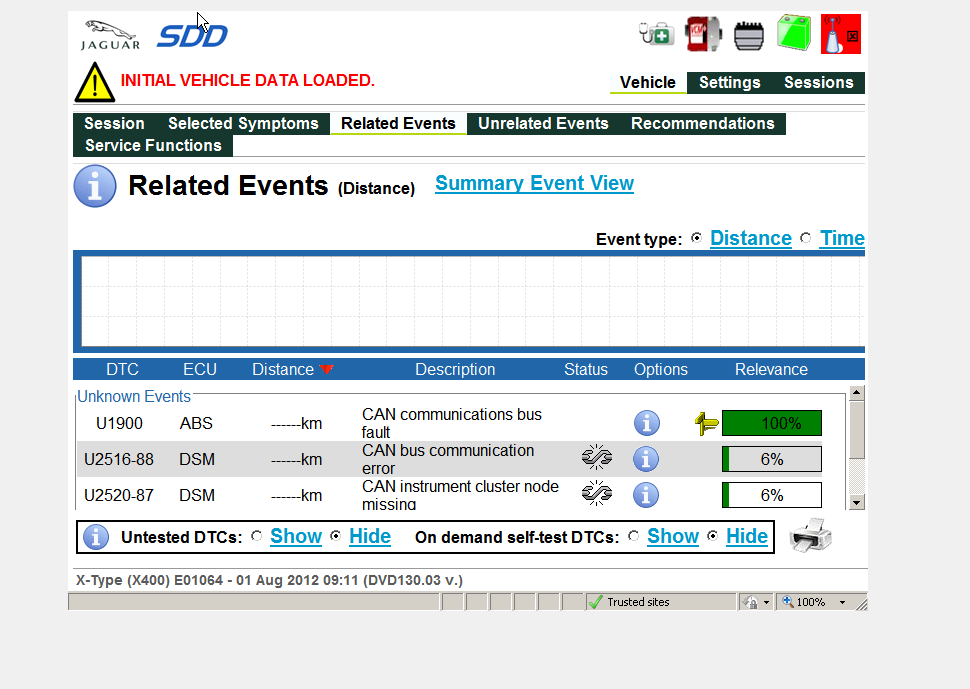This screenshot has width=970, height=689.
Task: Click the info icon for DTC U1900
Action: point(646,423)
